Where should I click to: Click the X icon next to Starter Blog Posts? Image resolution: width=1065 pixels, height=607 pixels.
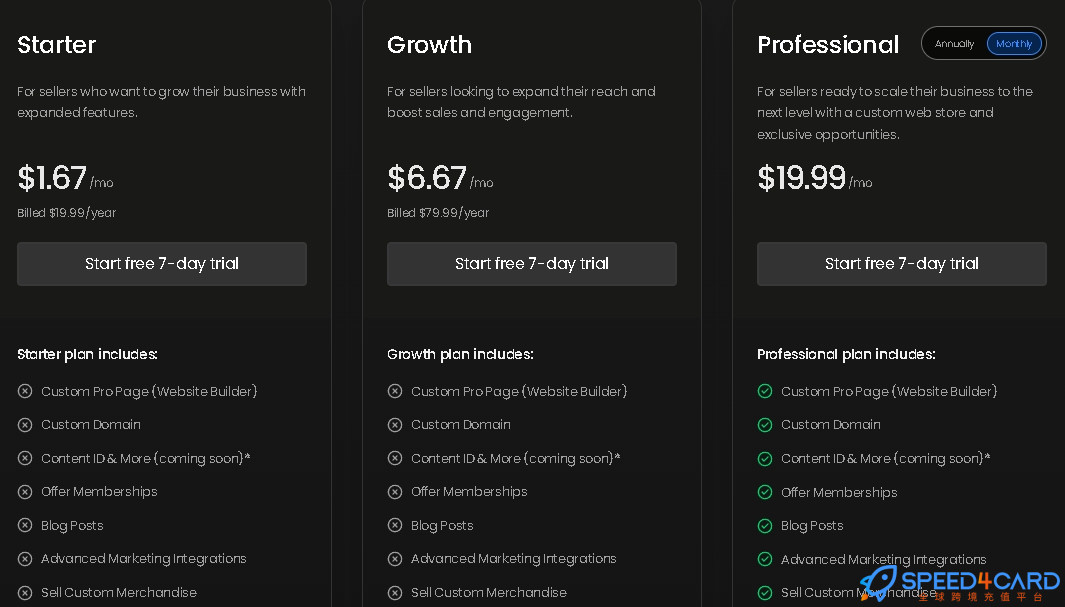(25, 526)
